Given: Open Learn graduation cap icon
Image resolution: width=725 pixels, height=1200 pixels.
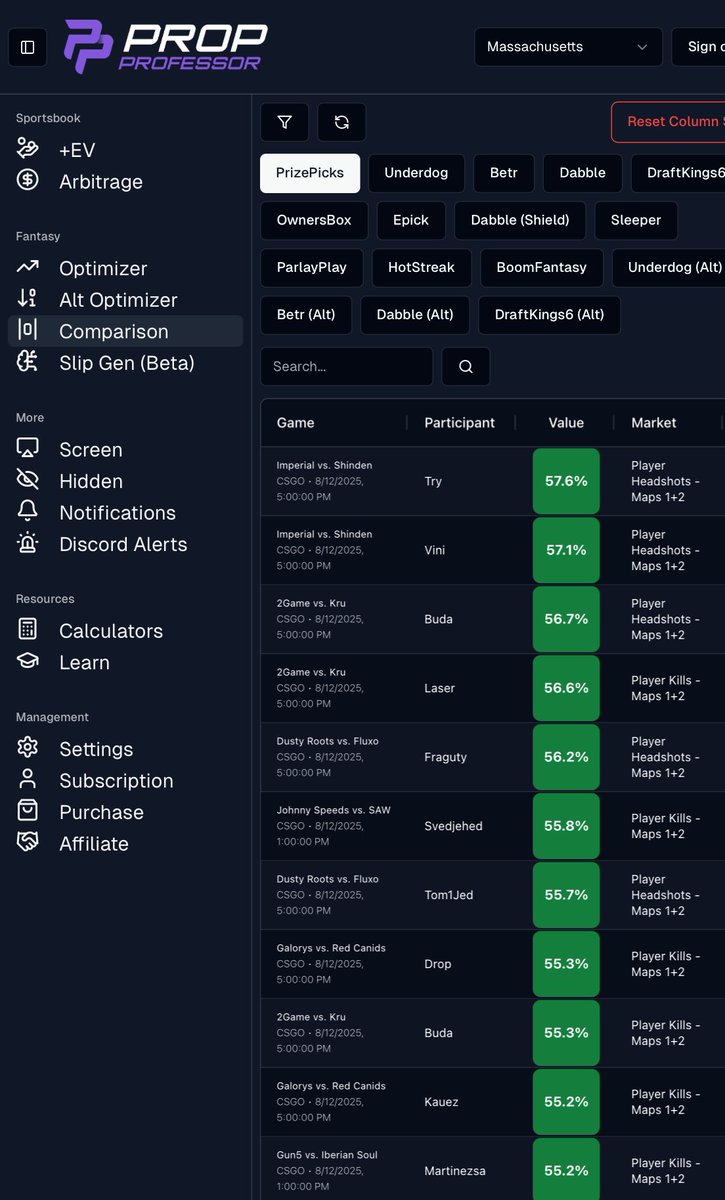Looking at the screenshot, I should 28,661.
